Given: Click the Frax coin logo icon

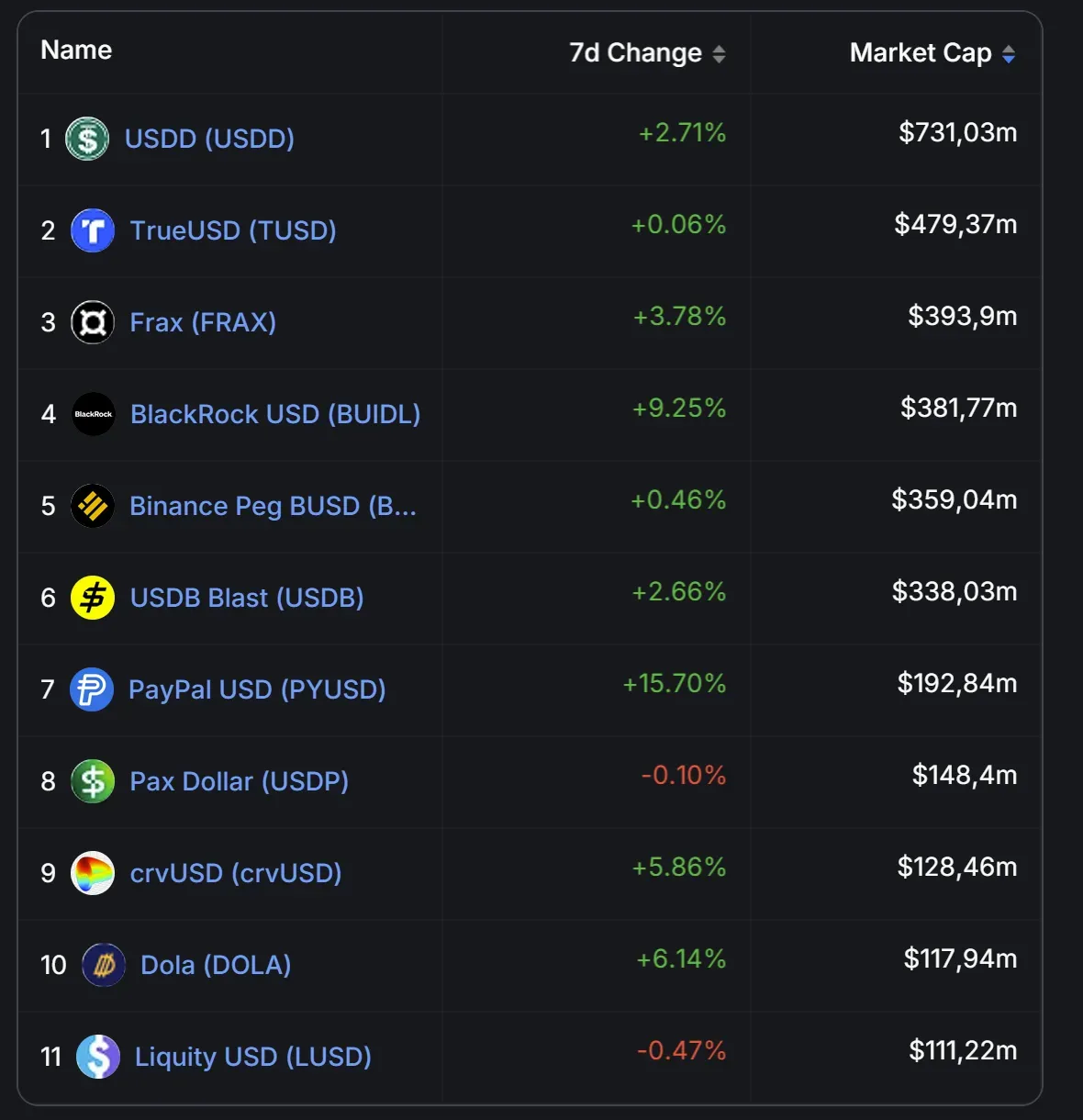Looking at the screenshot, I should point(93,322).
